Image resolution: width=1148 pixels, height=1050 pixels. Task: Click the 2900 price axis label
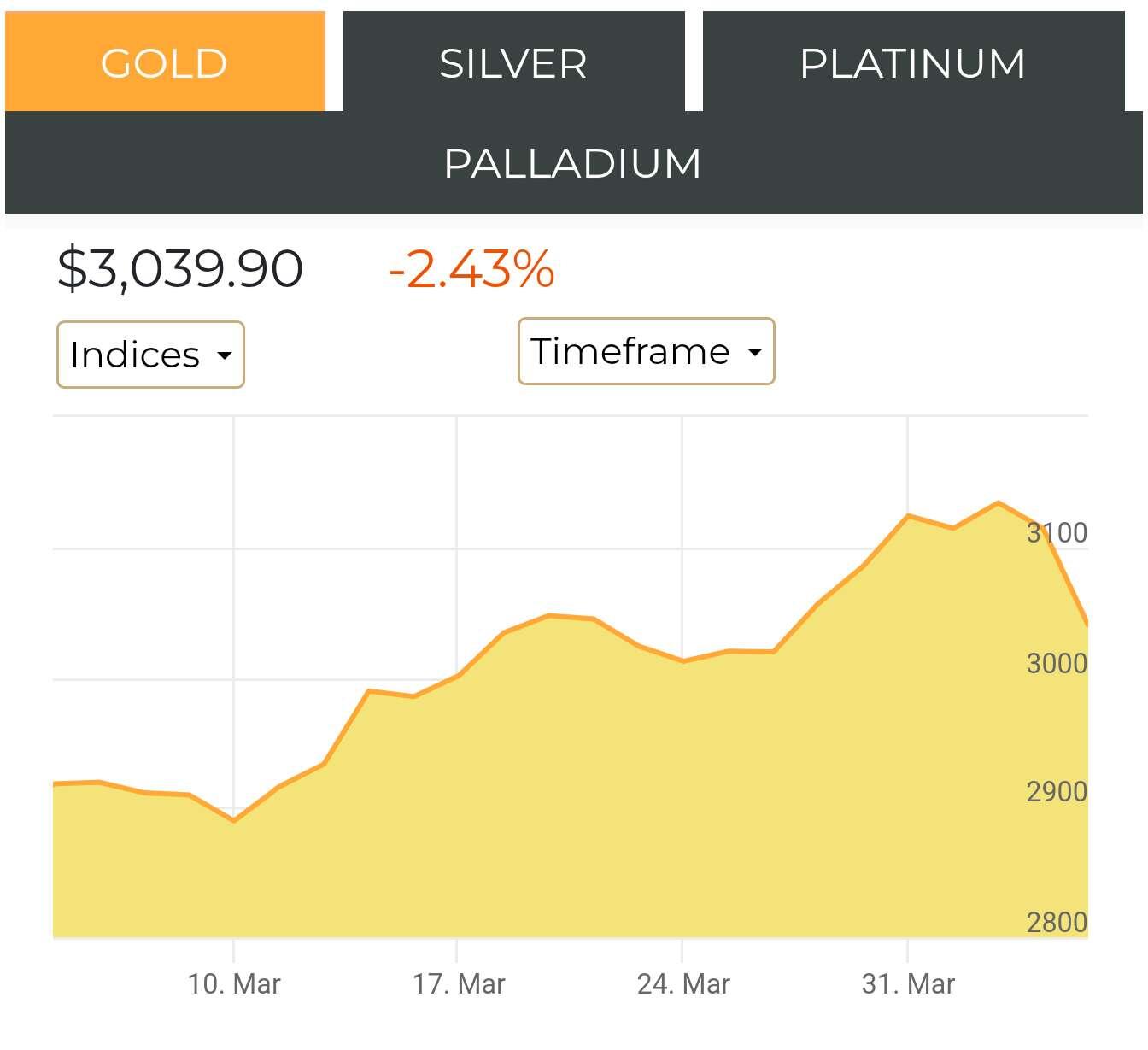point(1057,792)
